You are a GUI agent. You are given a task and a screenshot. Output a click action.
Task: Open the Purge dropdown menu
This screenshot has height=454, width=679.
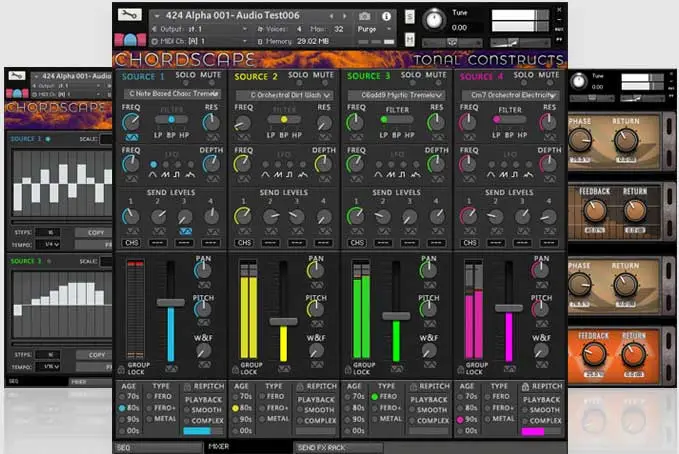tap(375, 29)
